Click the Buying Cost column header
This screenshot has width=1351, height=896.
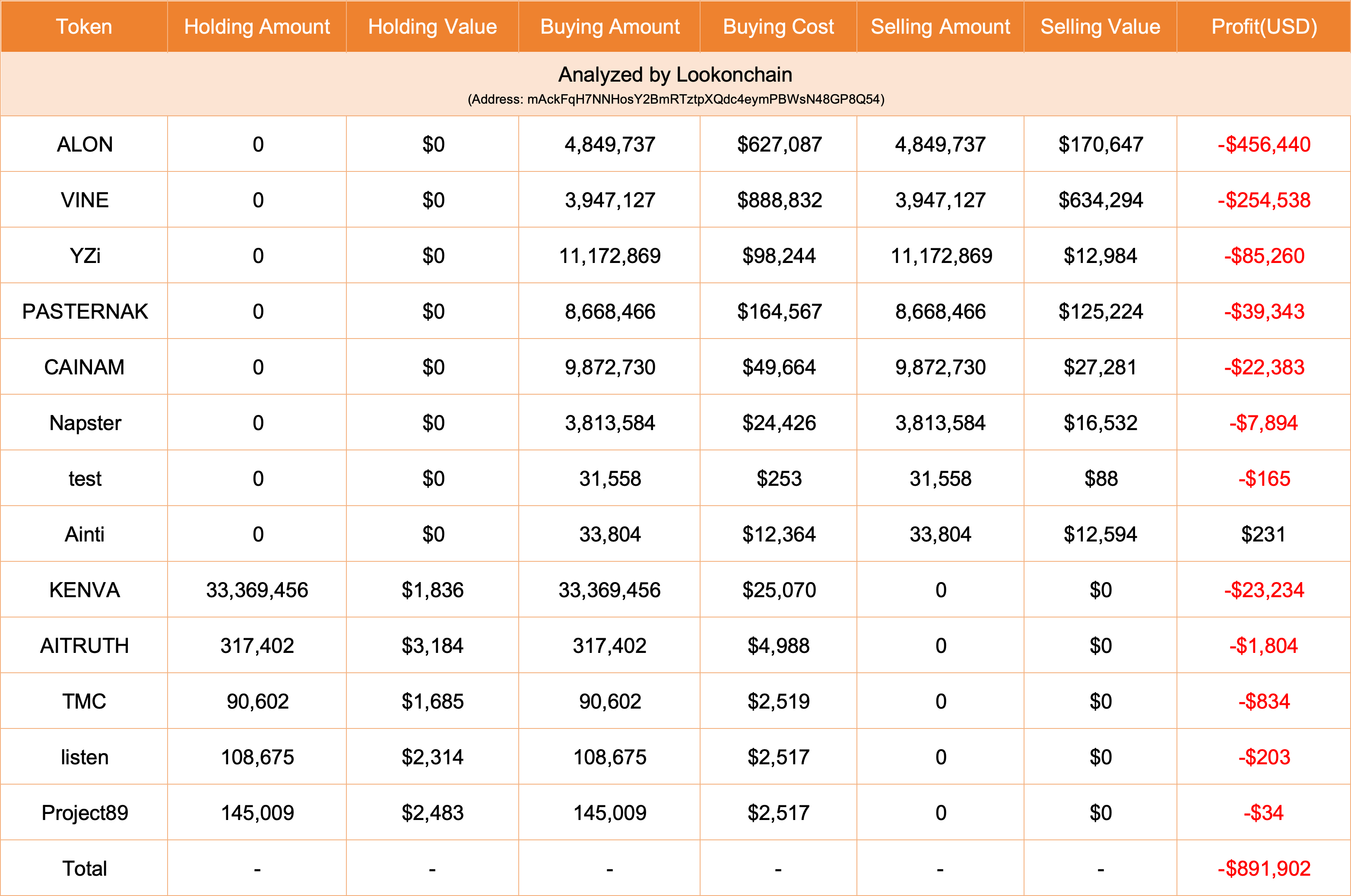[x=778, y=27]
